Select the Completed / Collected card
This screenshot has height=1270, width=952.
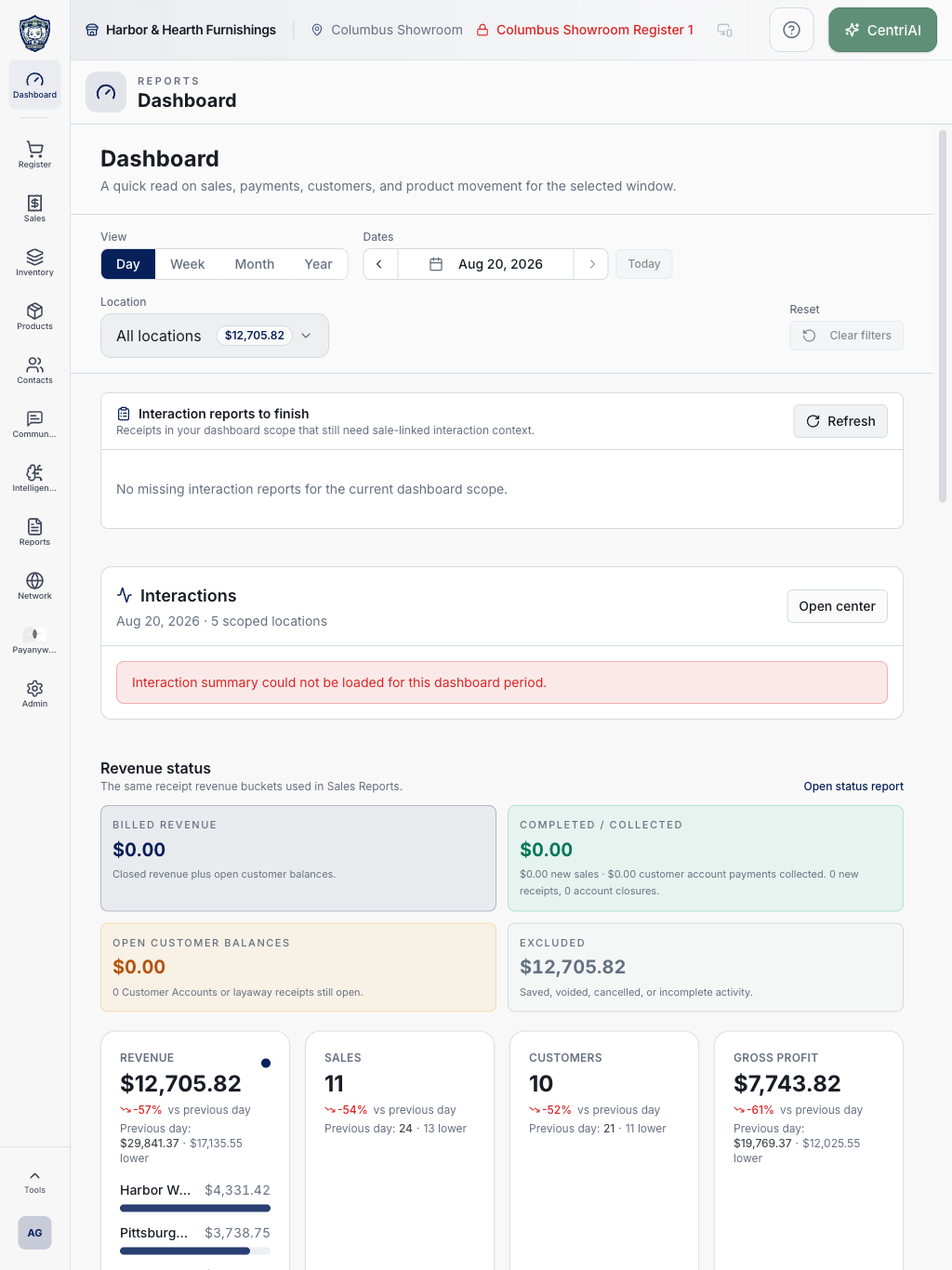coord(706,858)
